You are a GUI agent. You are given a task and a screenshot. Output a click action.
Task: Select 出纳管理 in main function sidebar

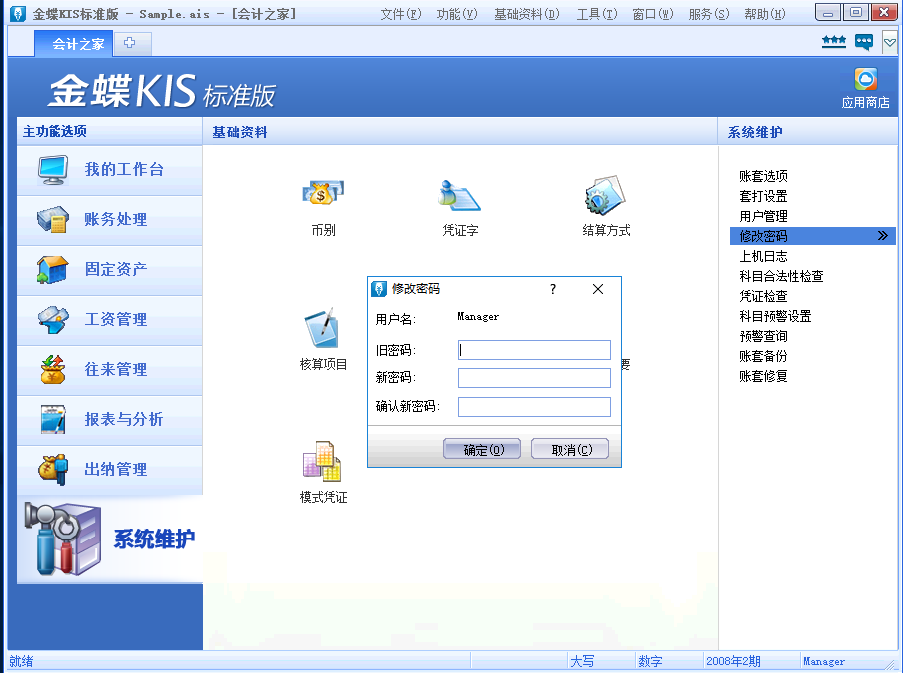(x=109, y=470)
